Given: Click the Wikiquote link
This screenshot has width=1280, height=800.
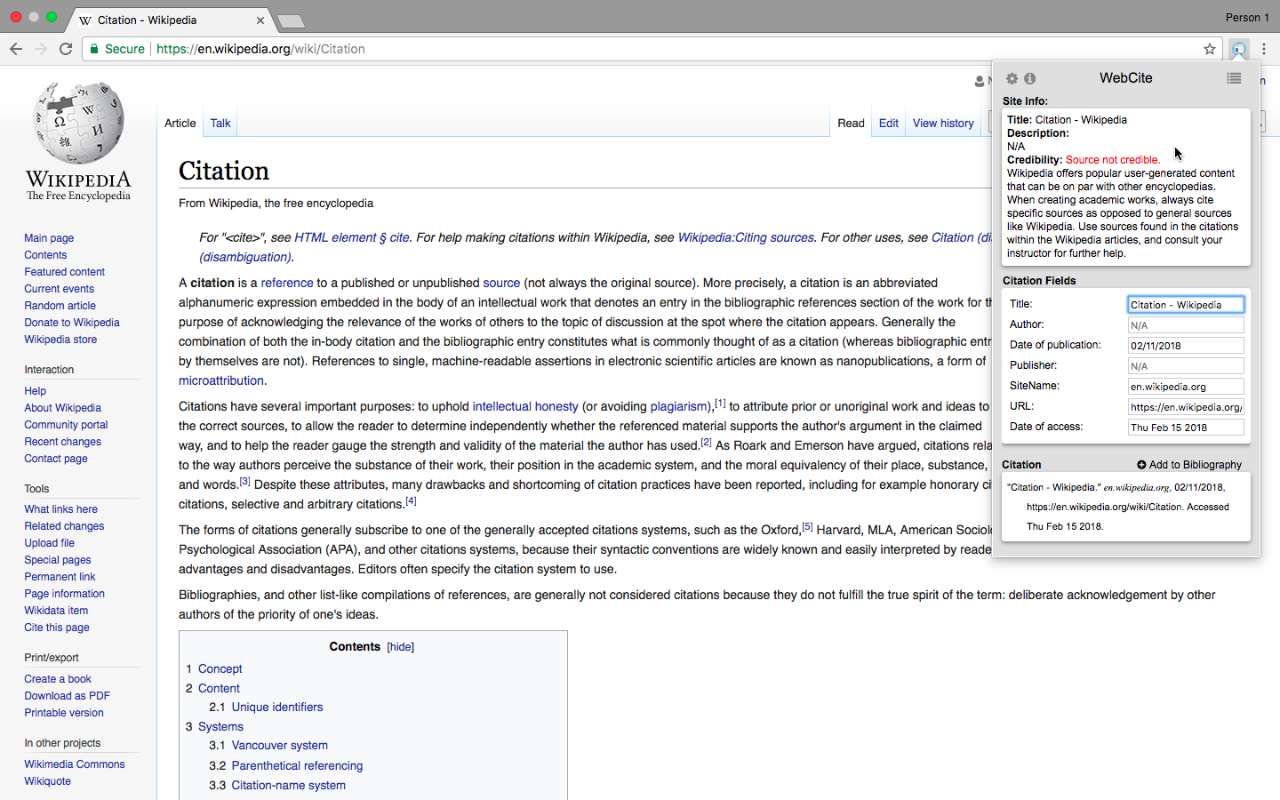Looking at the screenshot, I should pos(48,781).
